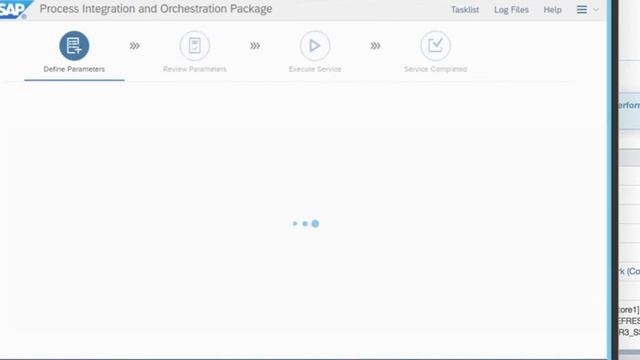
Task: Click the Service Completed checkmark icon
Action: [x=436, y=45]
